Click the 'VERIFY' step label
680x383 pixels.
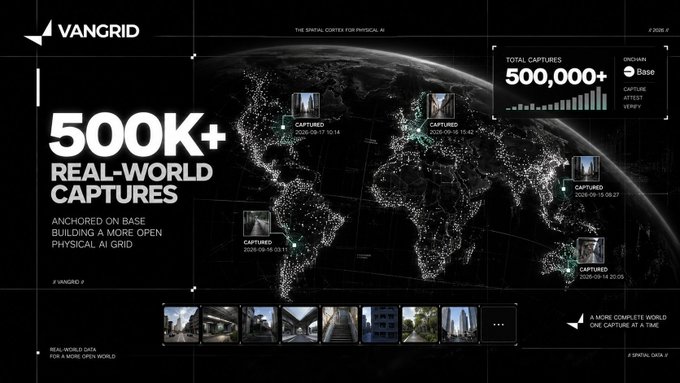[632, 106]
